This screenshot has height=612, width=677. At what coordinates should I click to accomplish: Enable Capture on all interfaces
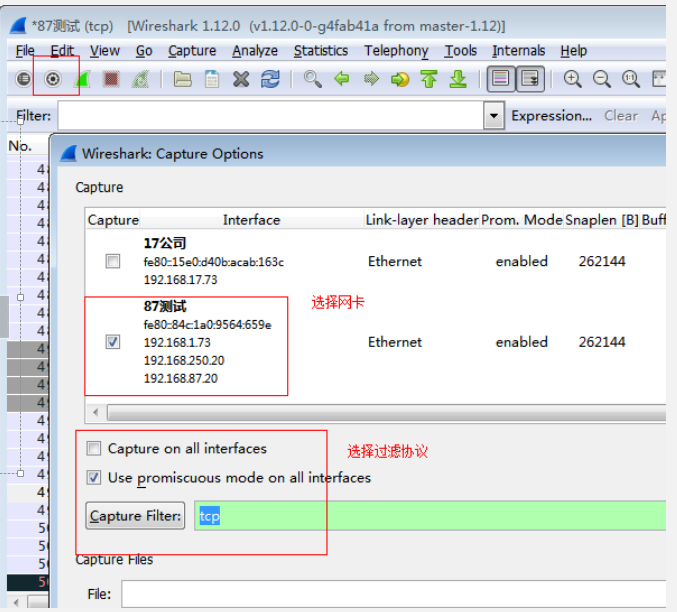[x=94, y=448]
